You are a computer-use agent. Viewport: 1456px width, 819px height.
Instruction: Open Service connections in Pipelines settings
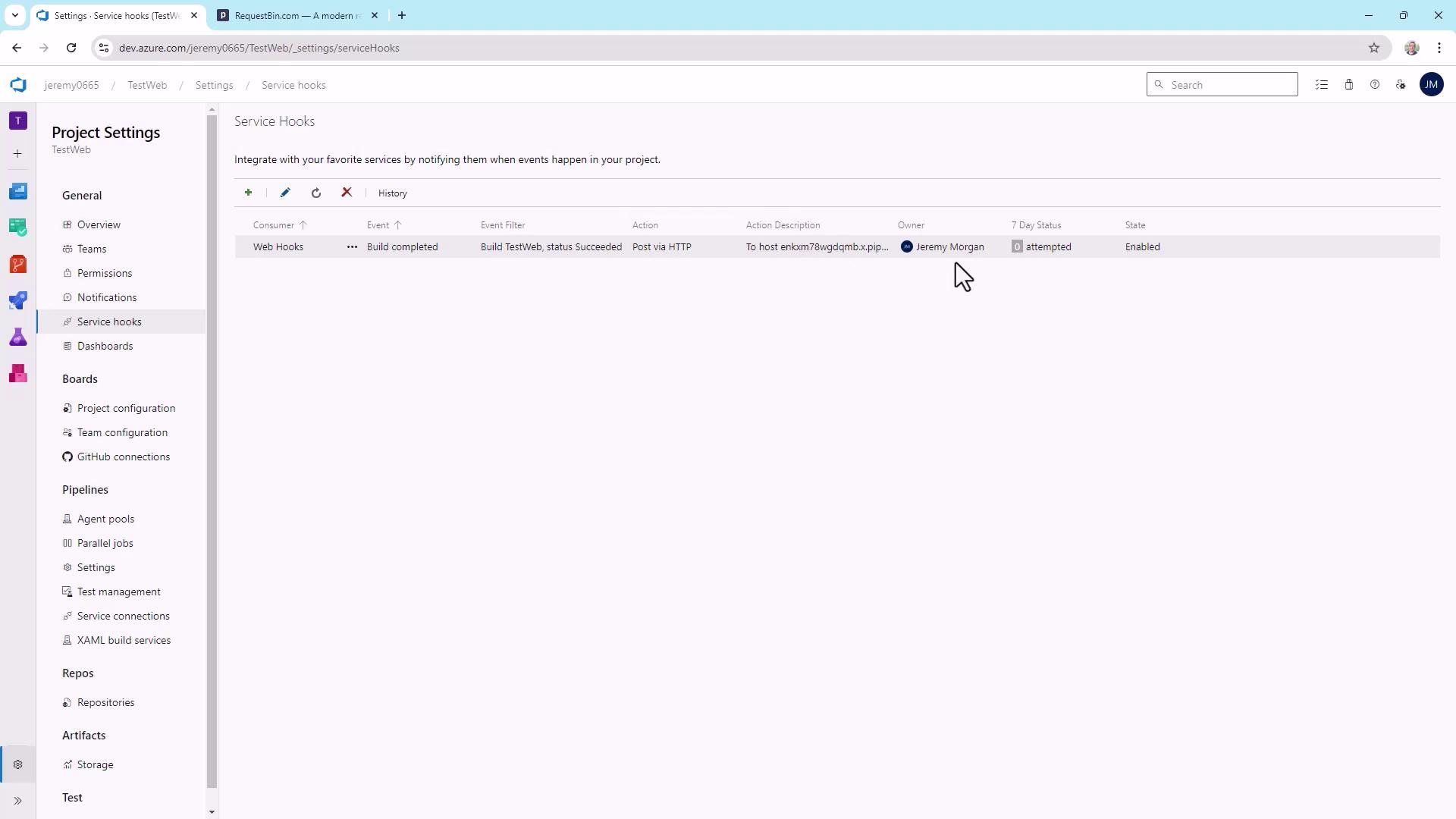[123, 616]
